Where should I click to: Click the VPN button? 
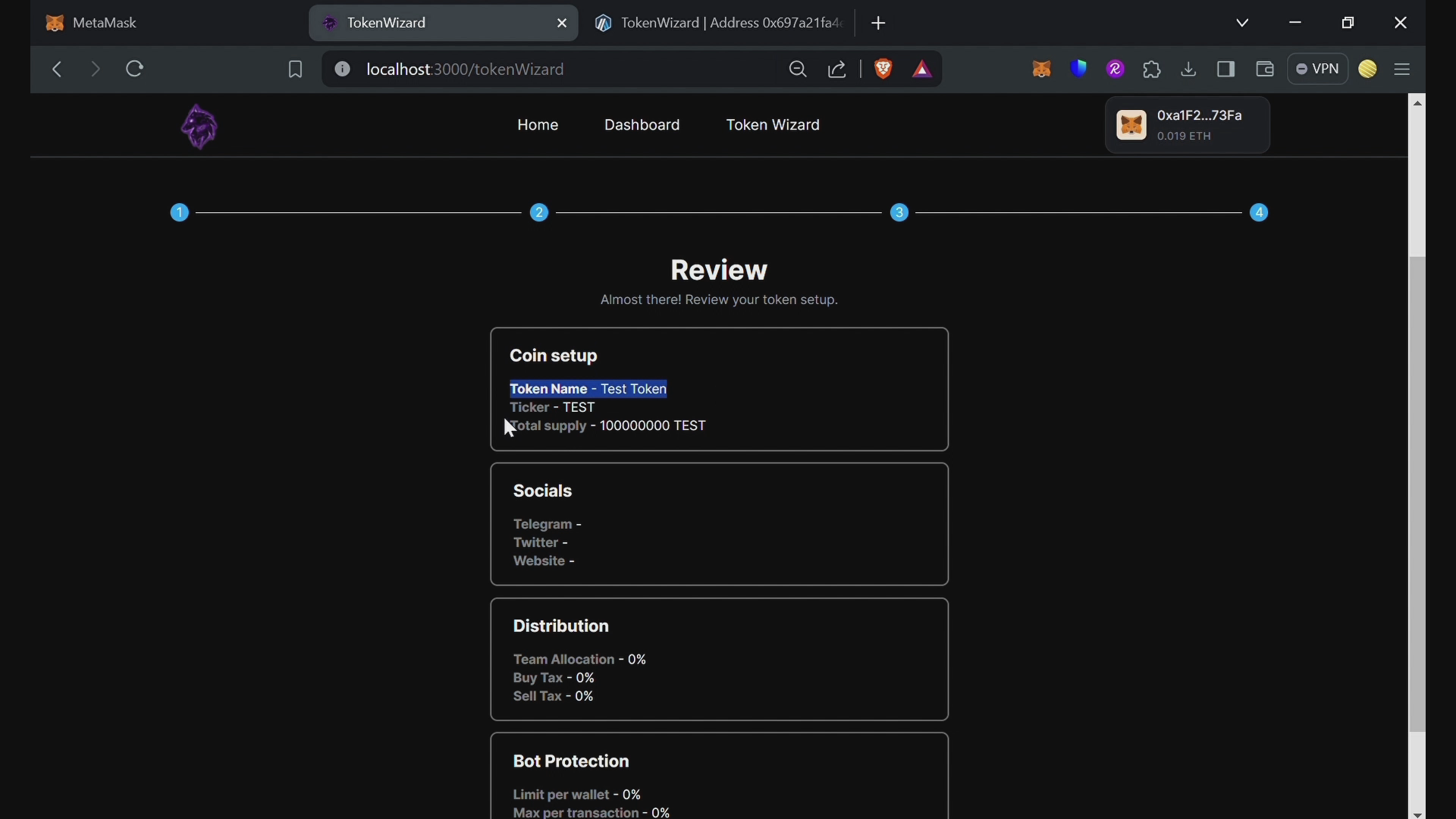click(1318, 69)
